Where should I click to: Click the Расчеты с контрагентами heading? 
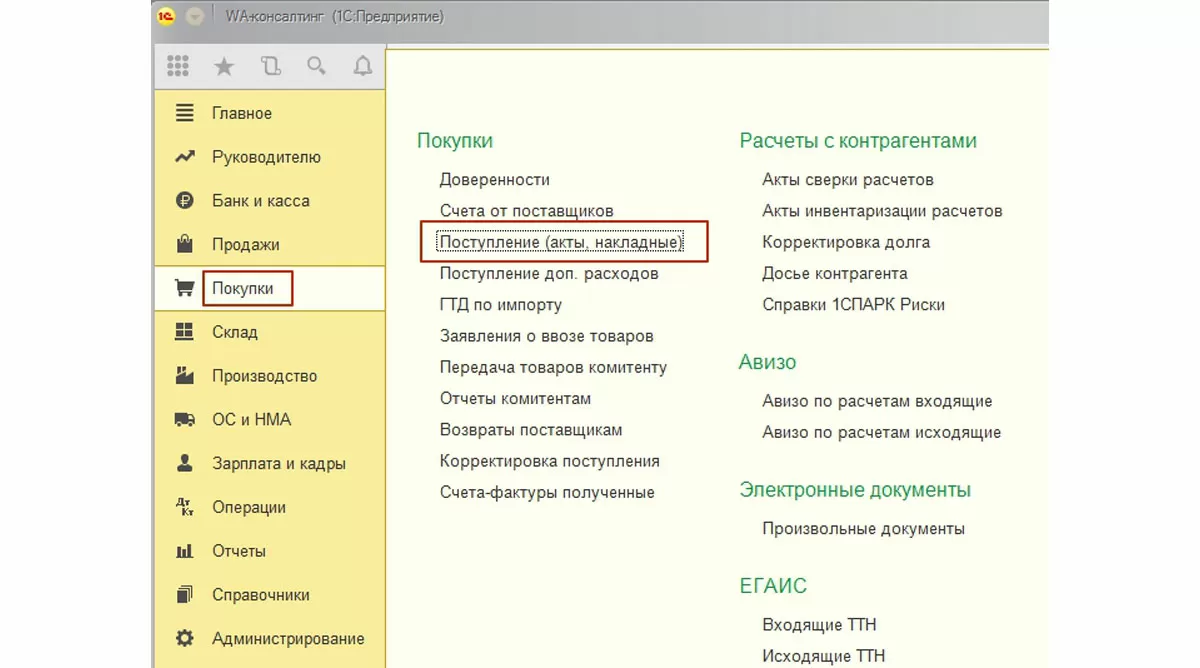[x=858, y=141]
